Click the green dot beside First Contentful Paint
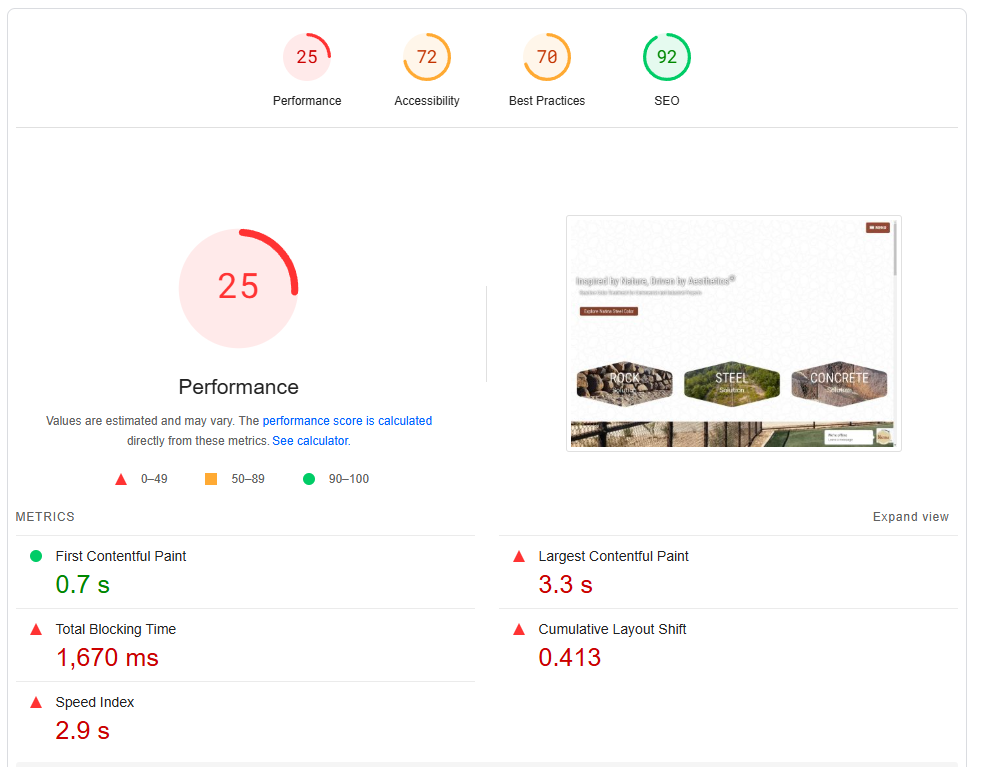 point(36,556)
